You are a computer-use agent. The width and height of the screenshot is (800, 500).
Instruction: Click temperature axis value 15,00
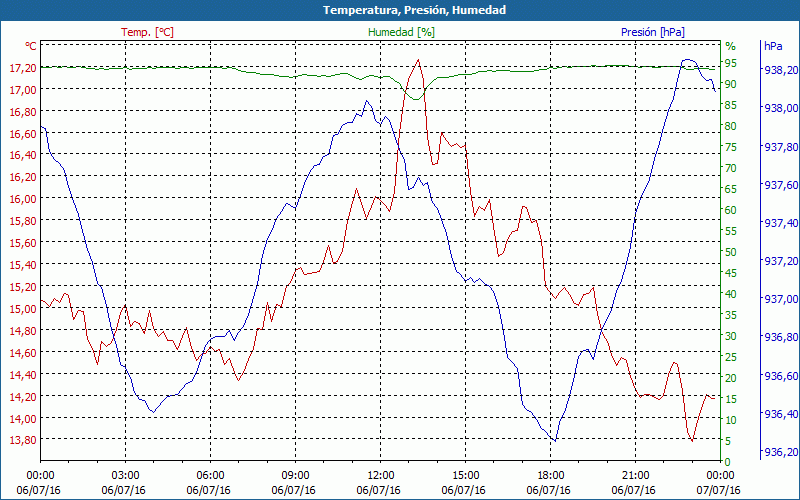[23, 309]
